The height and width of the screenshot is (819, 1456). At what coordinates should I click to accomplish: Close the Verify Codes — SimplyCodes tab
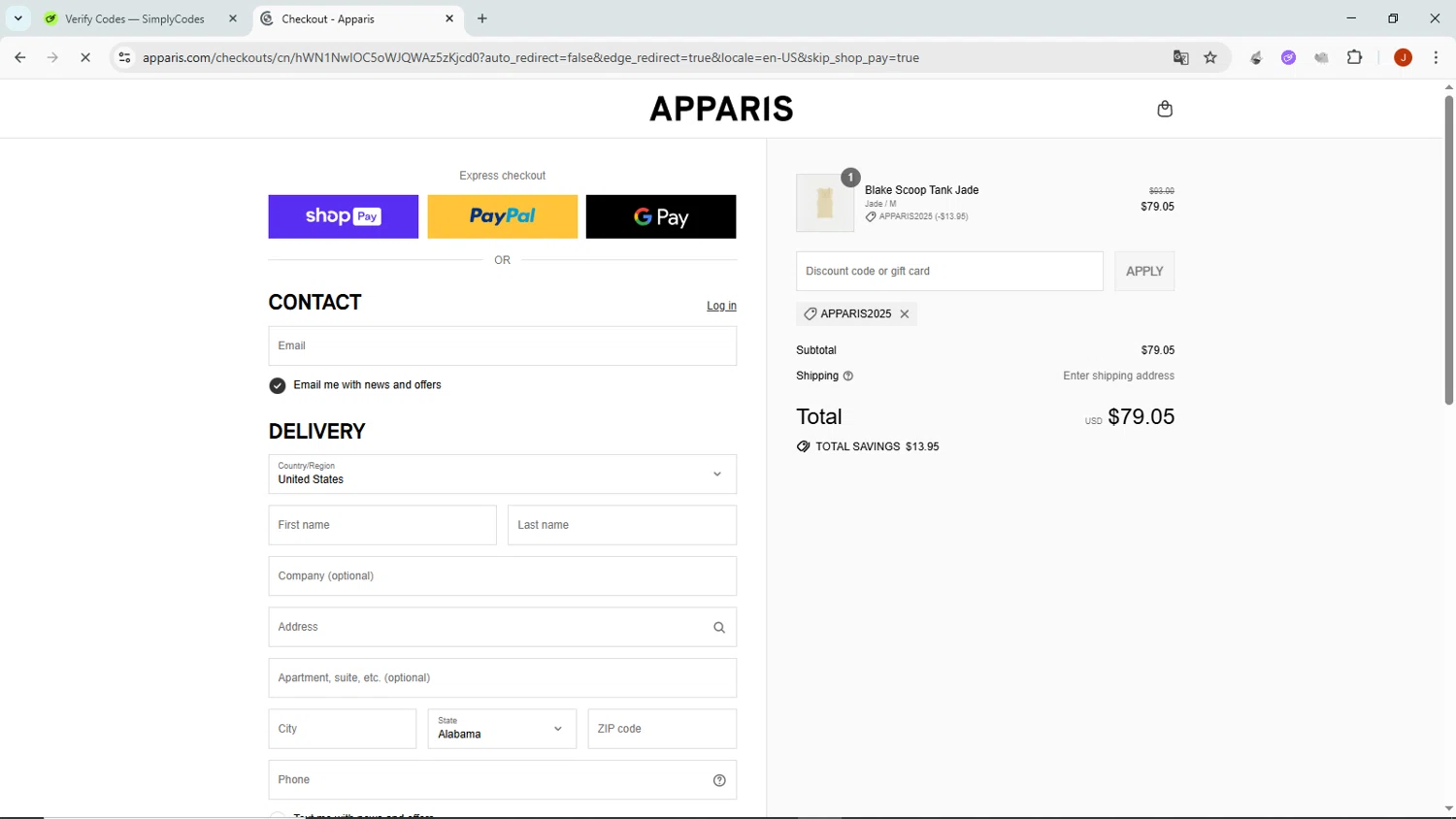click(x=233, y=18)
